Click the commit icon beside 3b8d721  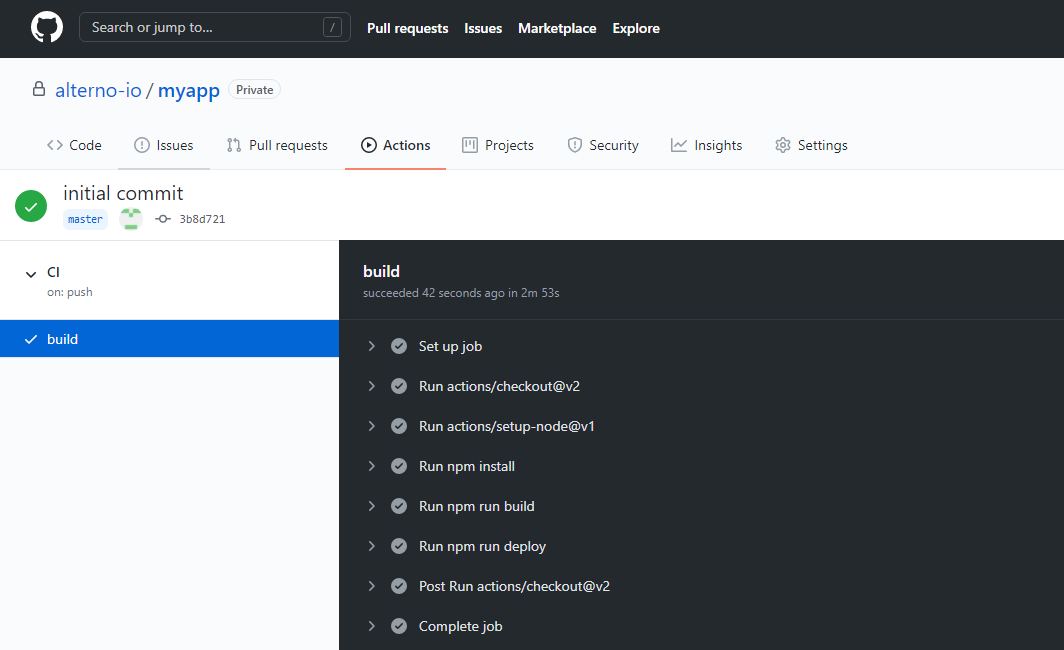click(163, 218)
